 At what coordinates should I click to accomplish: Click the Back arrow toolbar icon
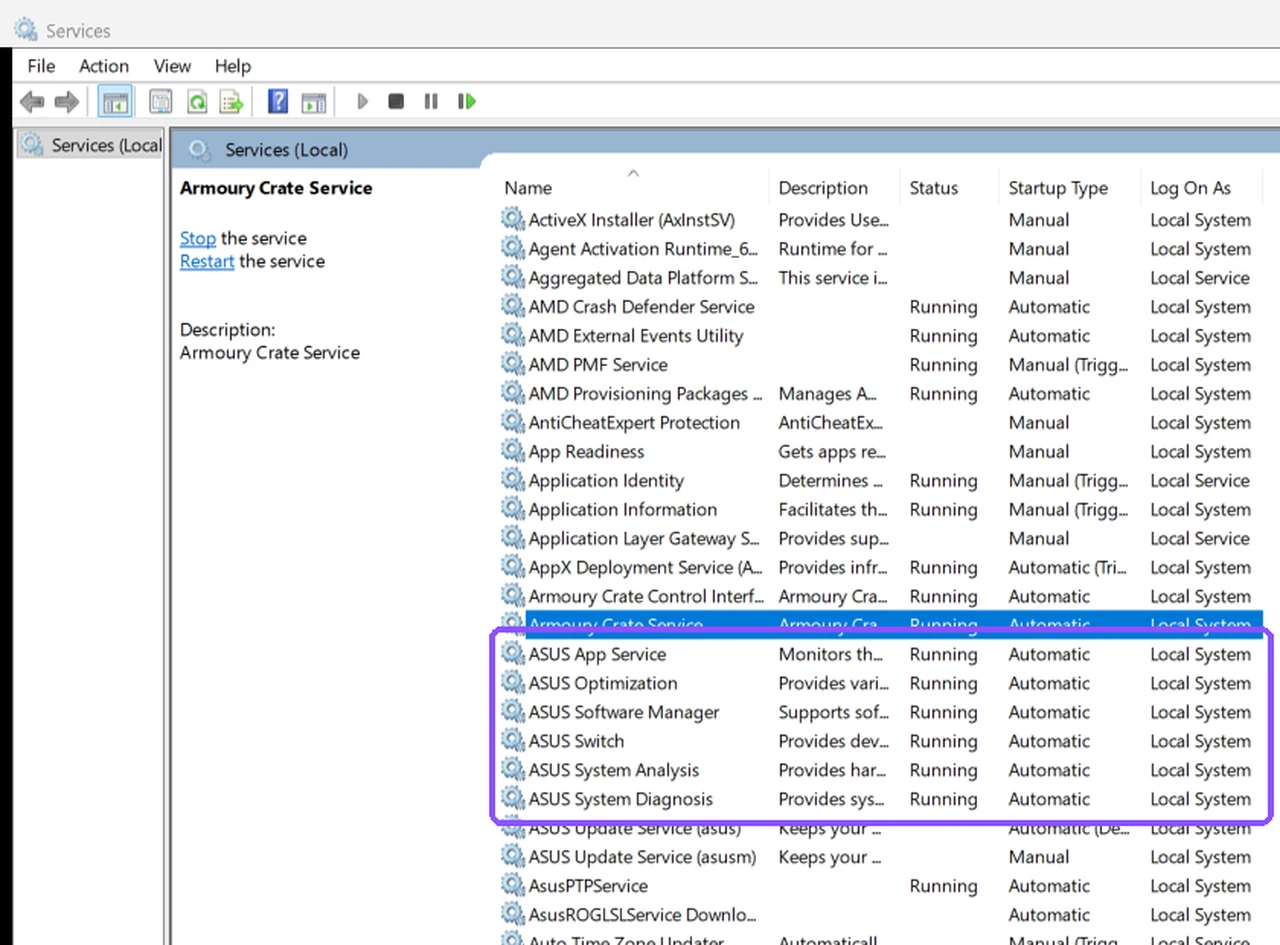tap(32, 101)
